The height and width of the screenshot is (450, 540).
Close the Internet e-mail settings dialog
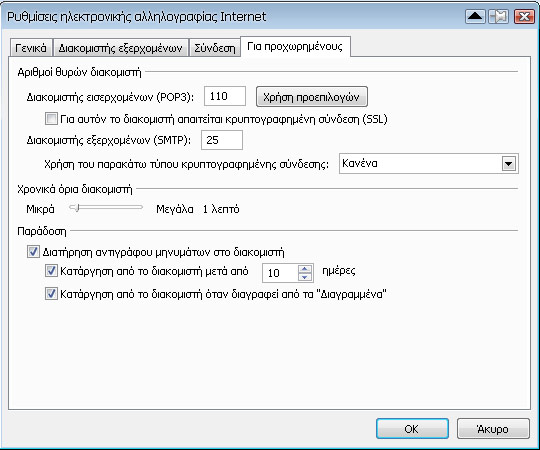click(x=524, y=16)
